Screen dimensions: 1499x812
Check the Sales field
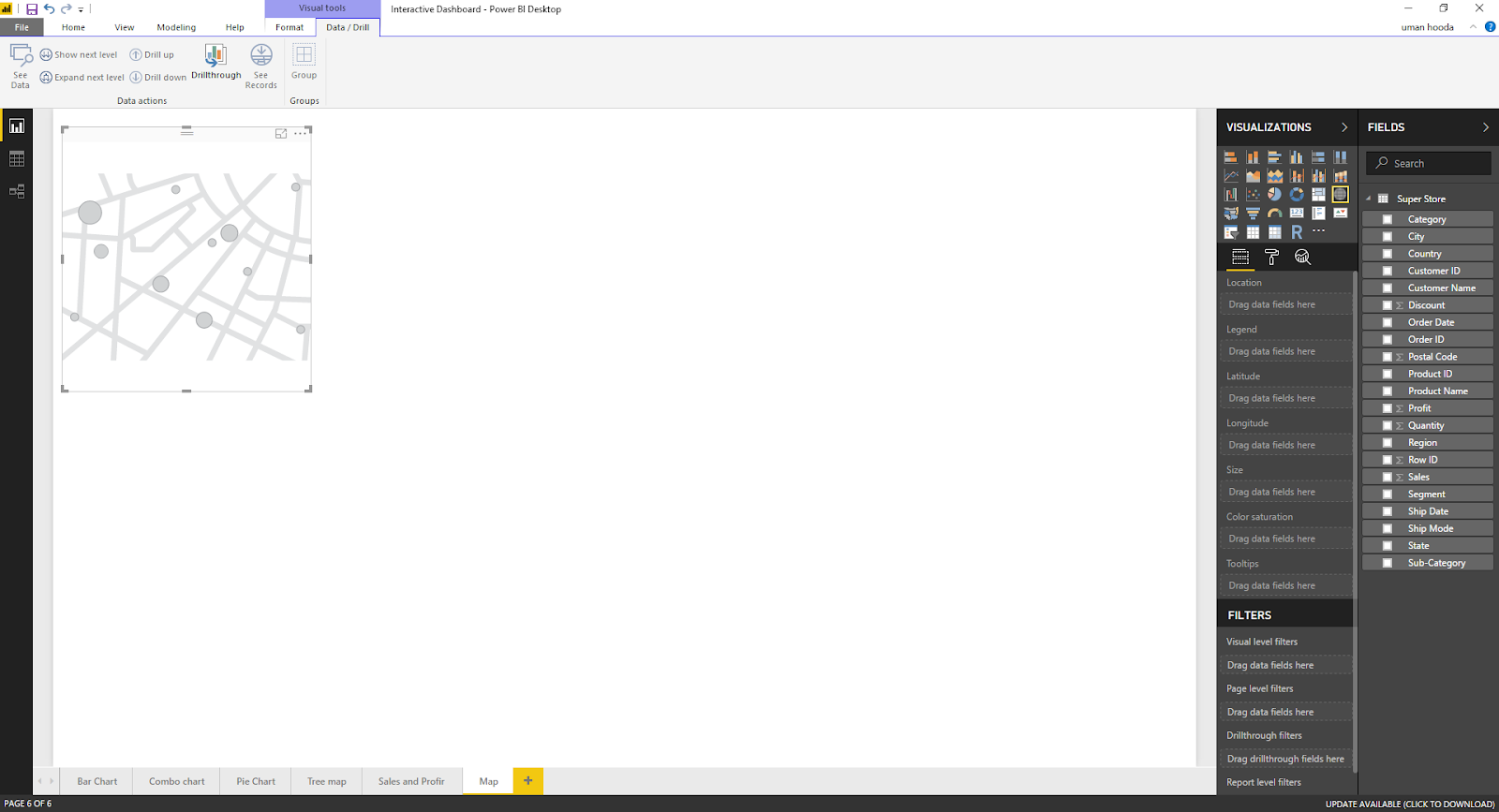[x=1388, y=478]
